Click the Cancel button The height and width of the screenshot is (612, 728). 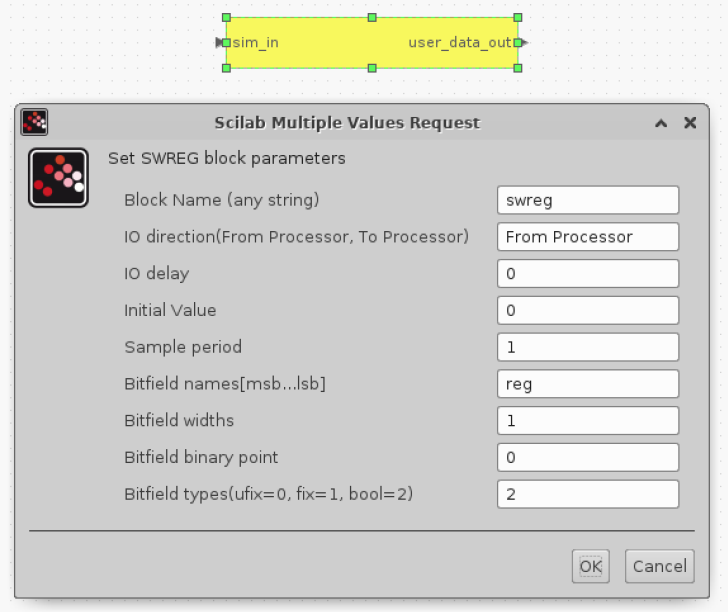pyautogui.click(x=660, y=566)
